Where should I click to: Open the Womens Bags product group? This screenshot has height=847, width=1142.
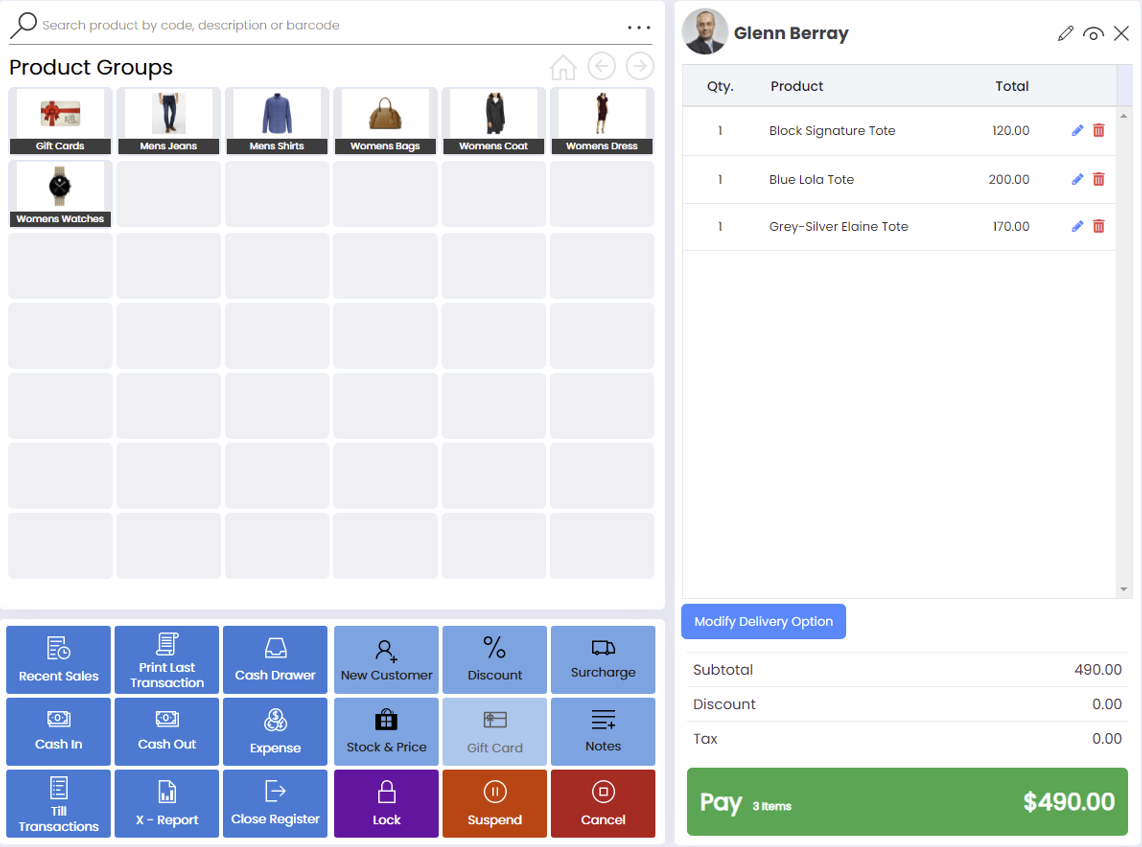coord(385,121)
